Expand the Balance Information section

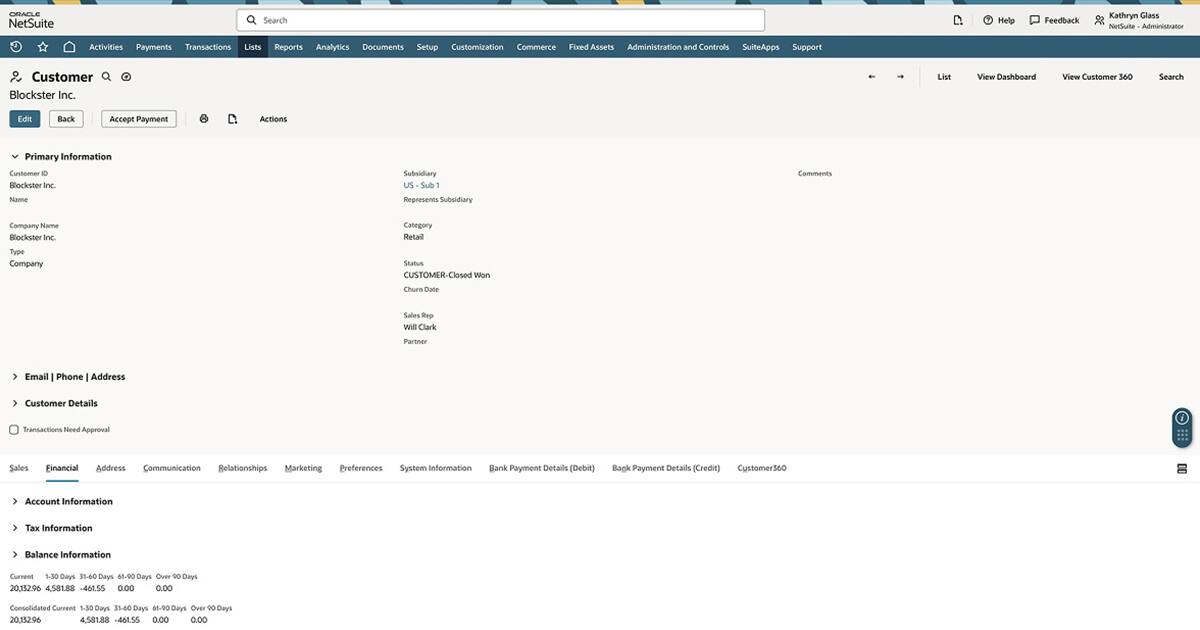tap(14, 553)
